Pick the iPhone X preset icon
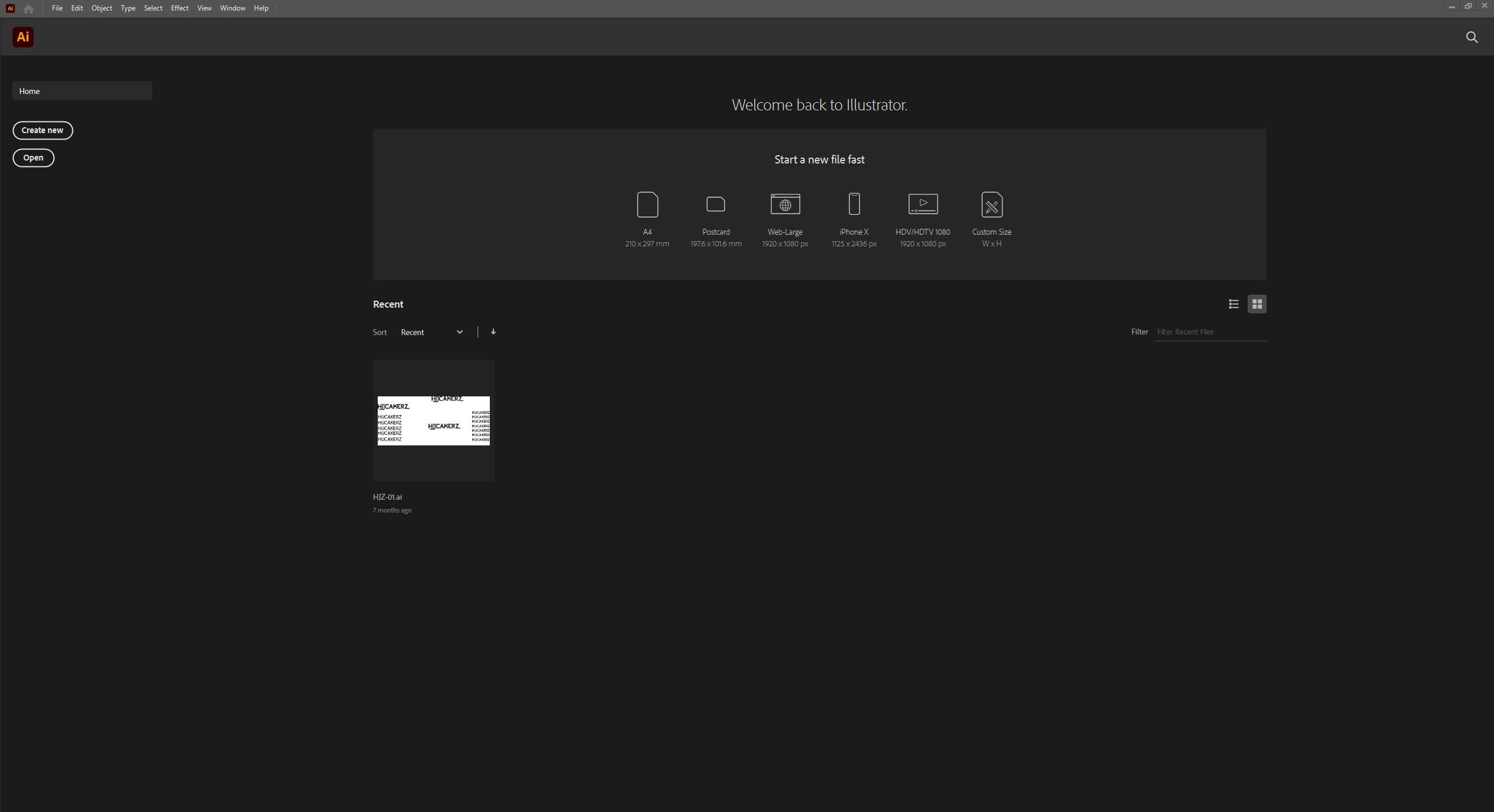Screen dimensions: 1494x812 pos(854,204)
